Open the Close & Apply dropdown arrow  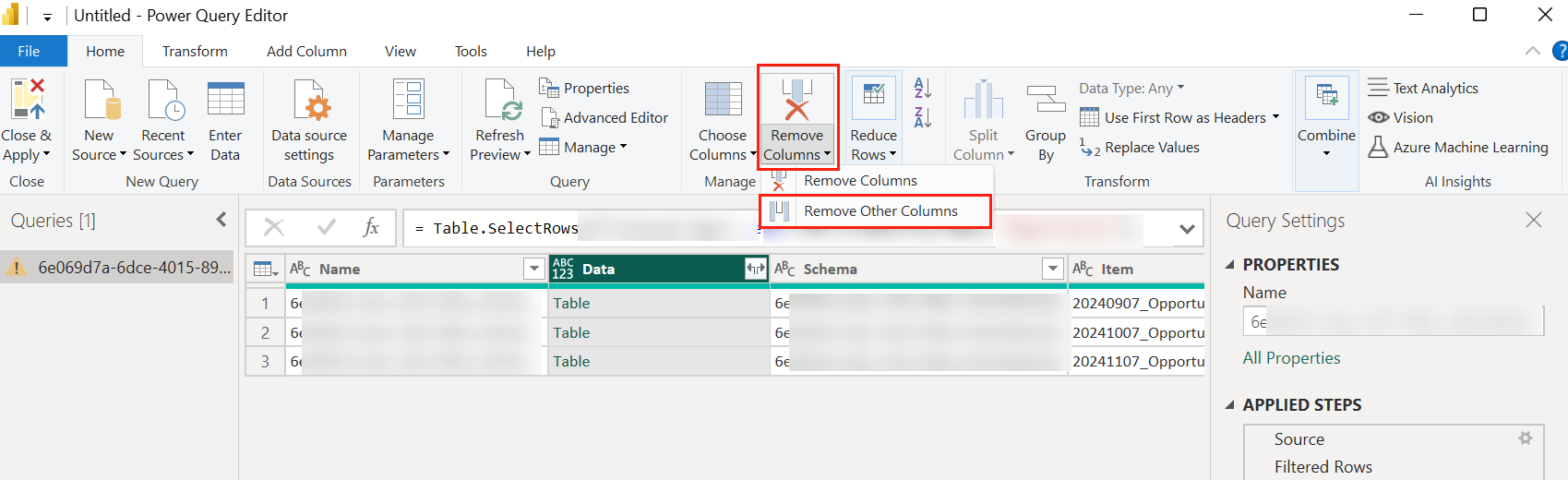click(46, 155)
